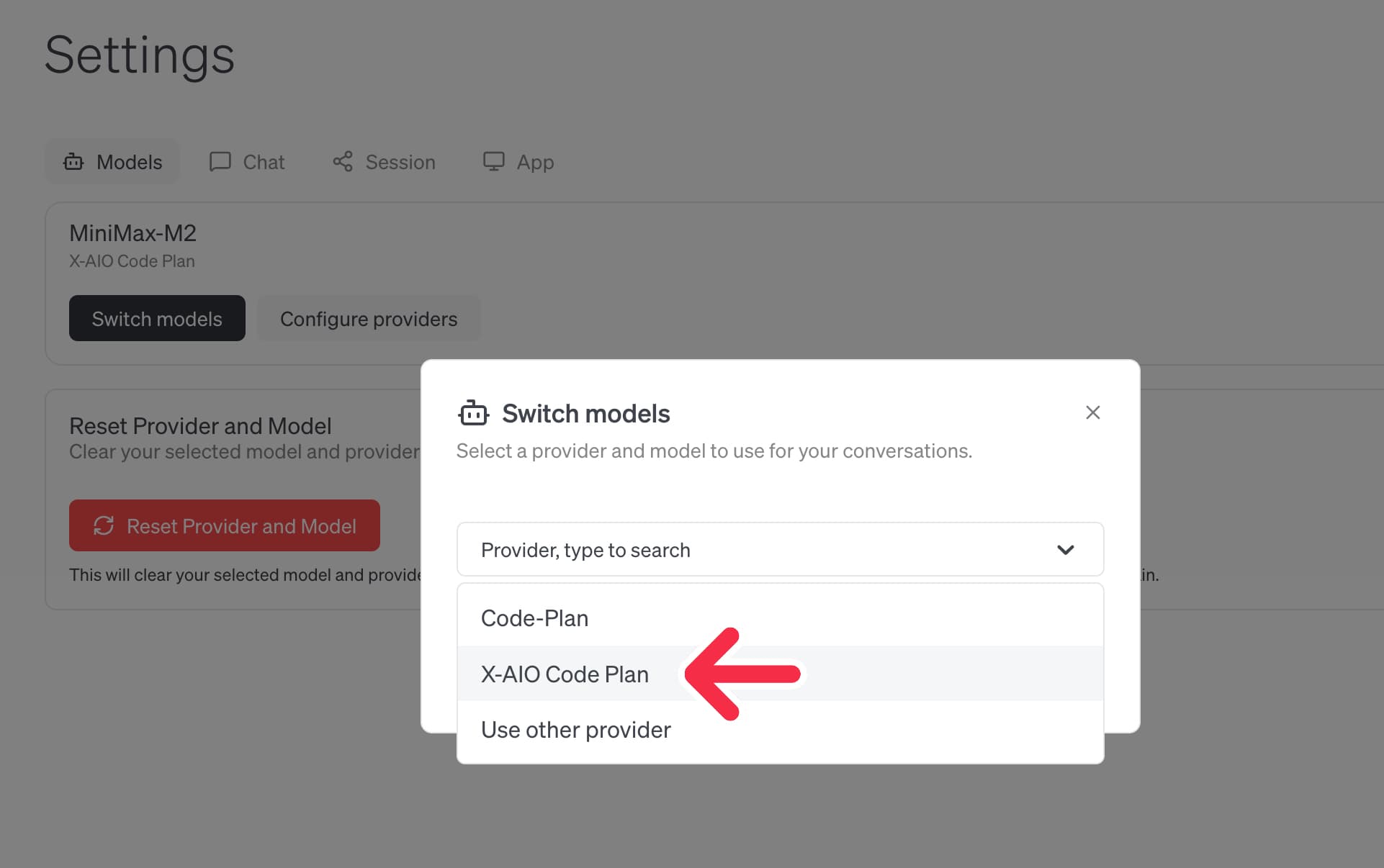Switch to the Chat tab
Screen dimensions: 1384x868
263,162
